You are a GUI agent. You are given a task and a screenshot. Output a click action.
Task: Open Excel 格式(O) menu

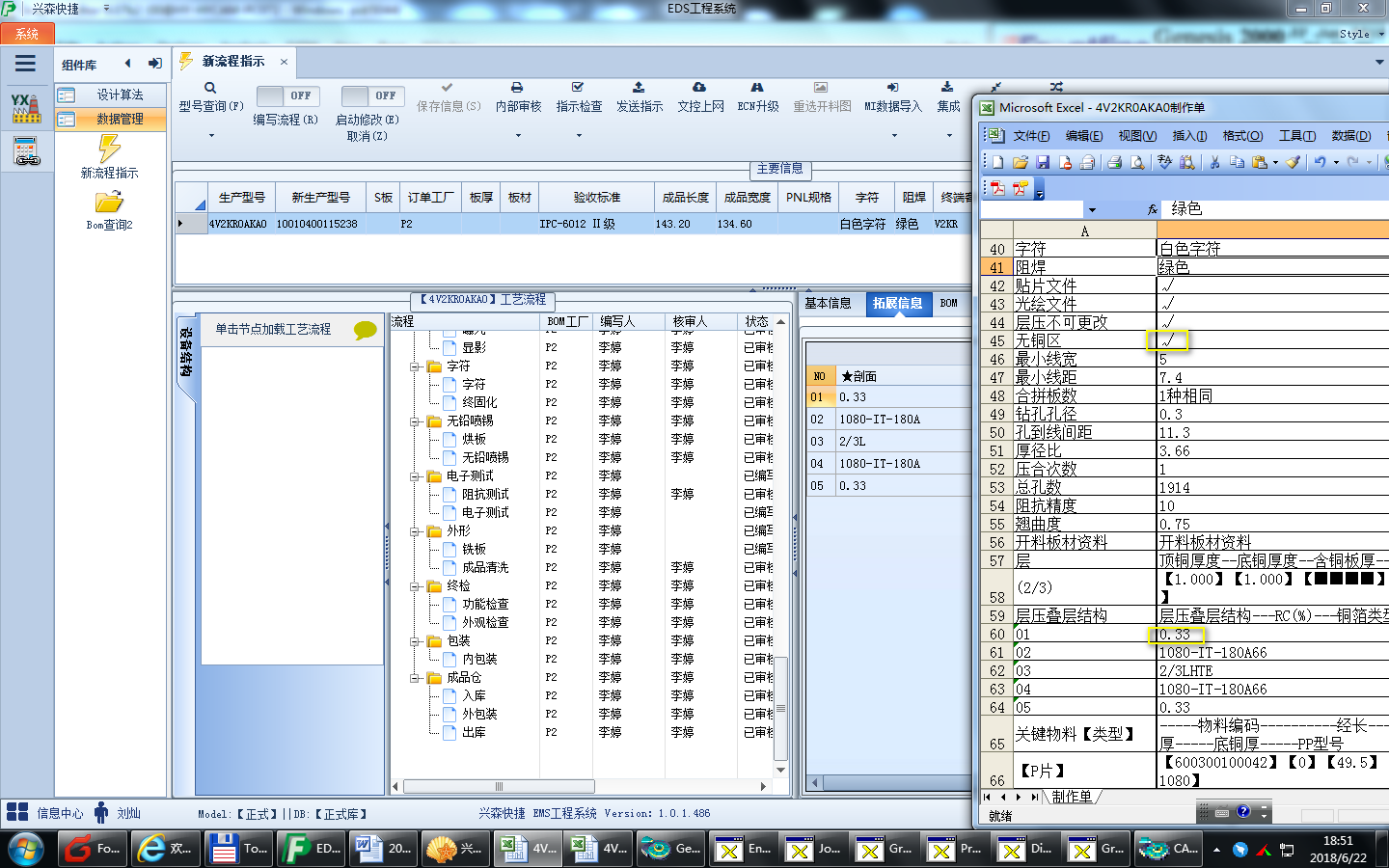[1242, 136]
